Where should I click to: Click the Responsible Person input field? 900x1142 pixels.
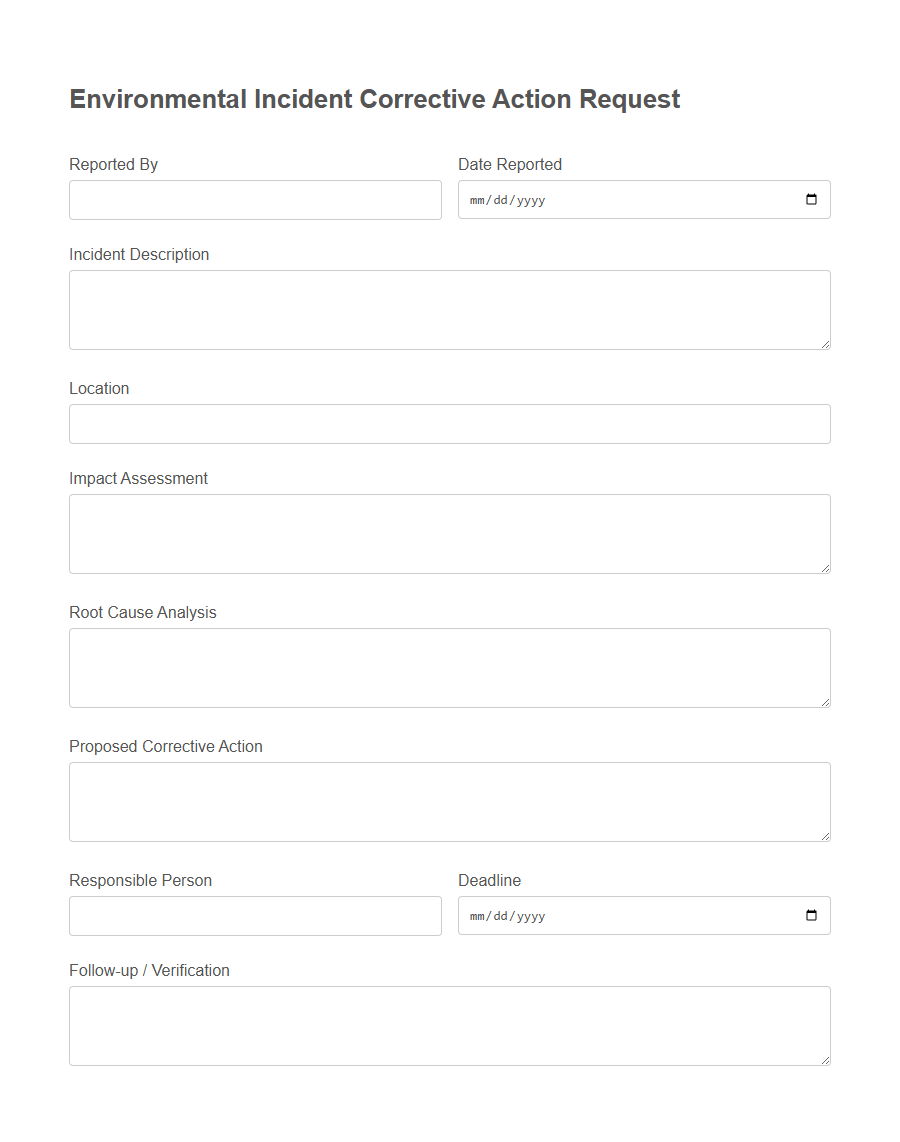(x=255, y=915)
